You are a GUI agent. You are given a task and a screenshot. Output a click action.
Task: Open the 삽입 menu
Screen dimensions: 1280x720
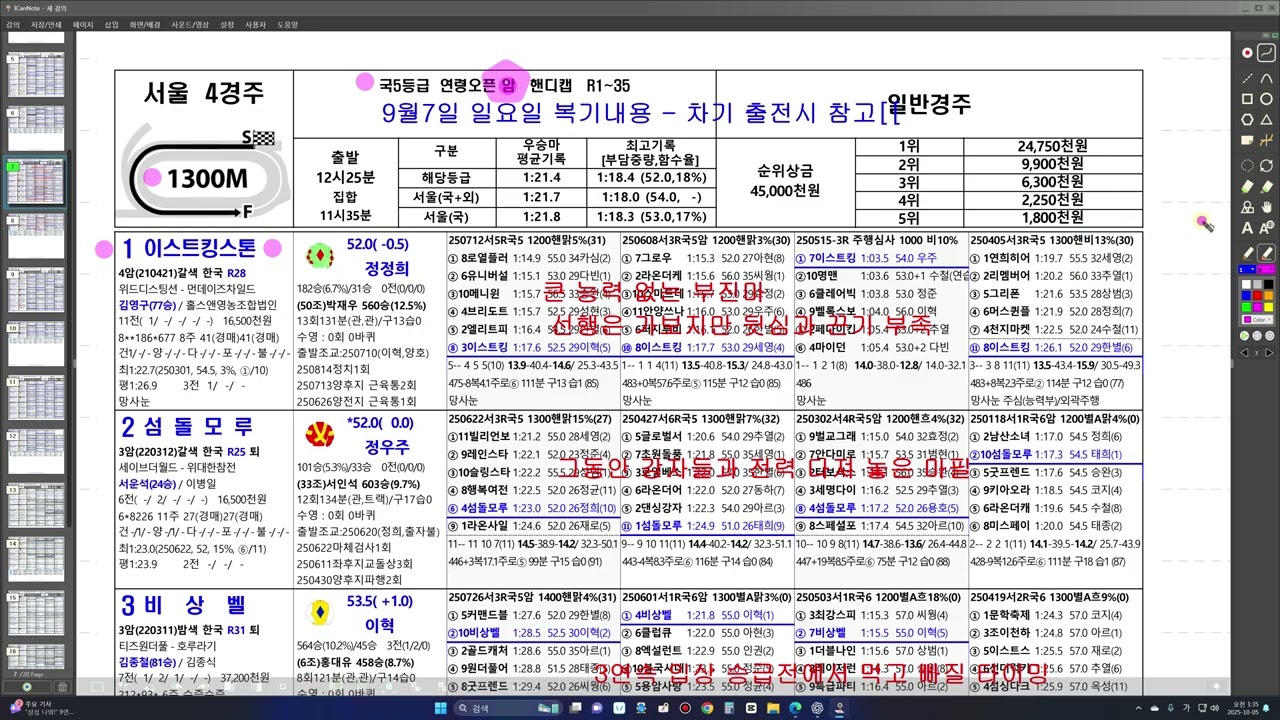click(x=111, y=24)
